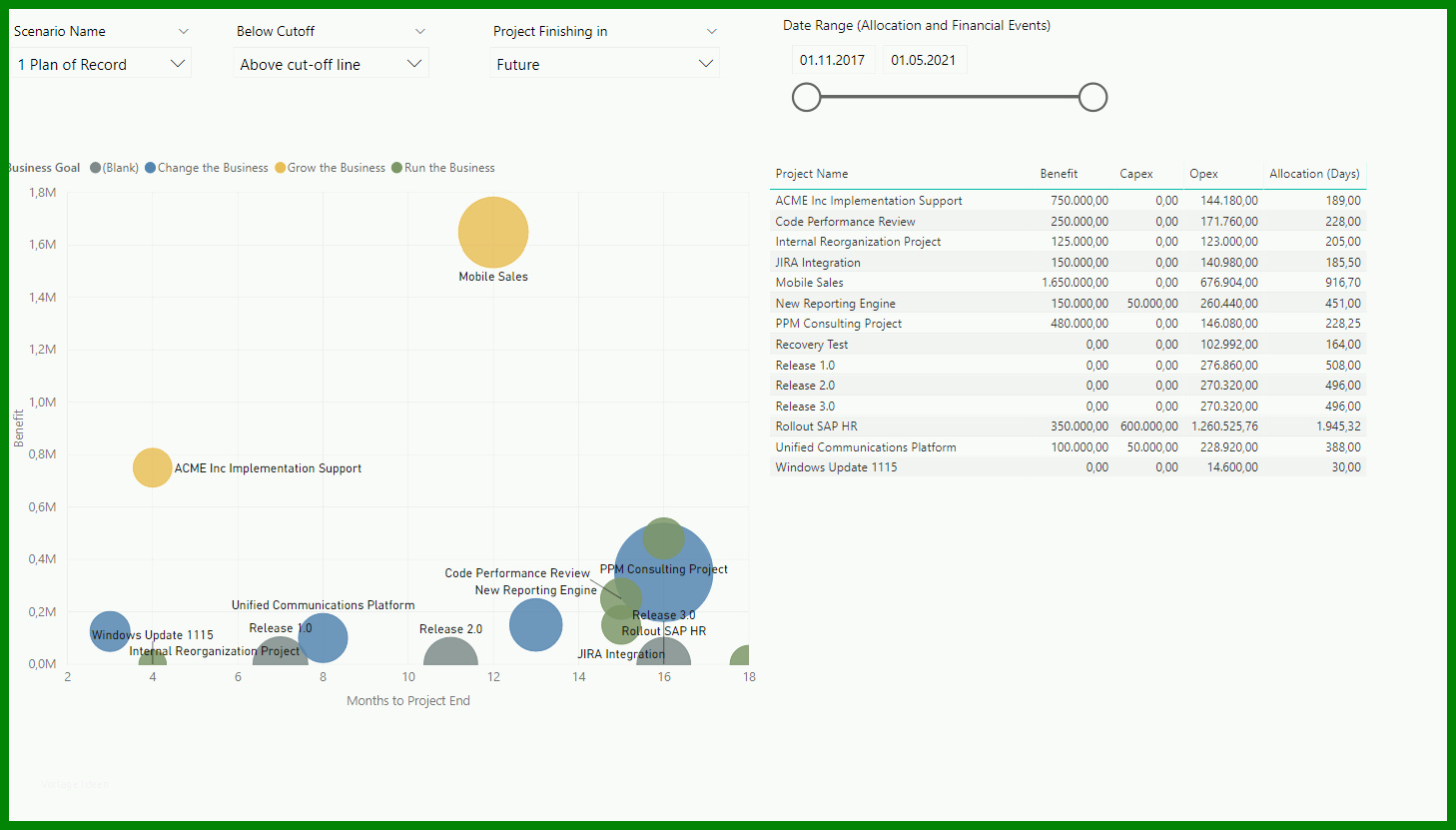Image resolution: width=1456 pixels, height=830 pixels.
Task: Sort by Allocation (Days) column header
Action: (1314, 174)
